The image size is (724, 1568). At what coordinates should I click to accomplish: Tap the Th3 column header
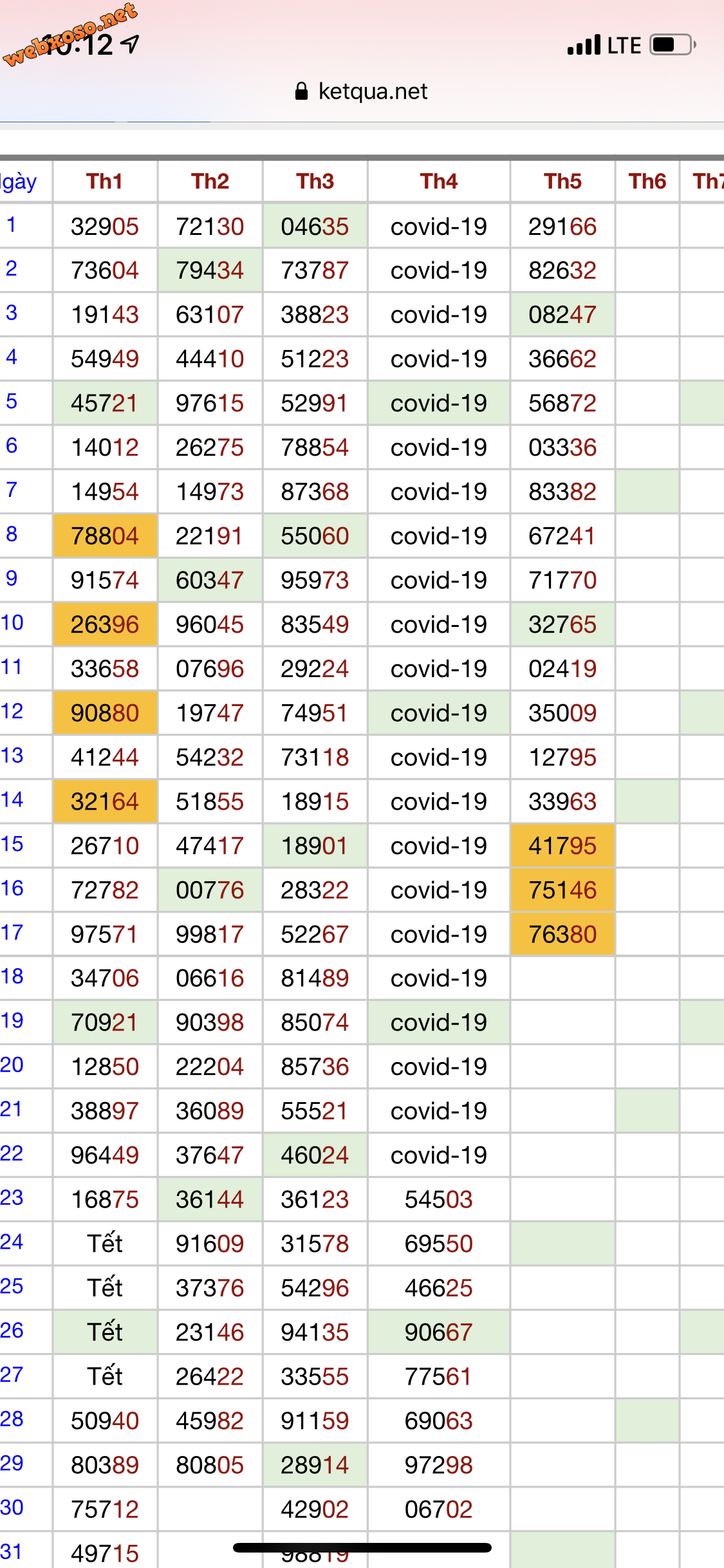click(315, 182)
